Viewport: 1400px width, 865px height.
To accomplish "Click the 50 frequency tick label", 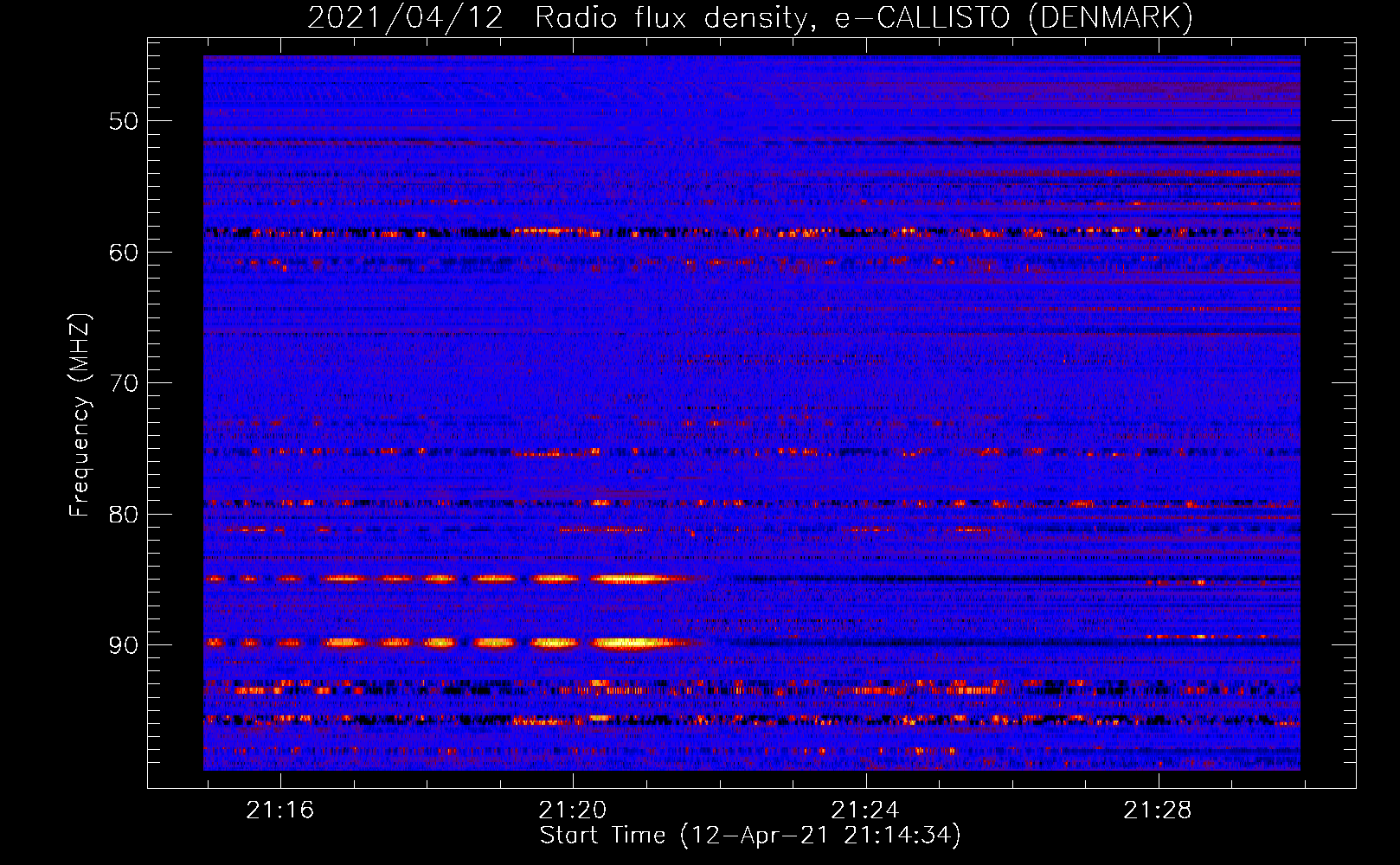I will (x=124, y=121).
